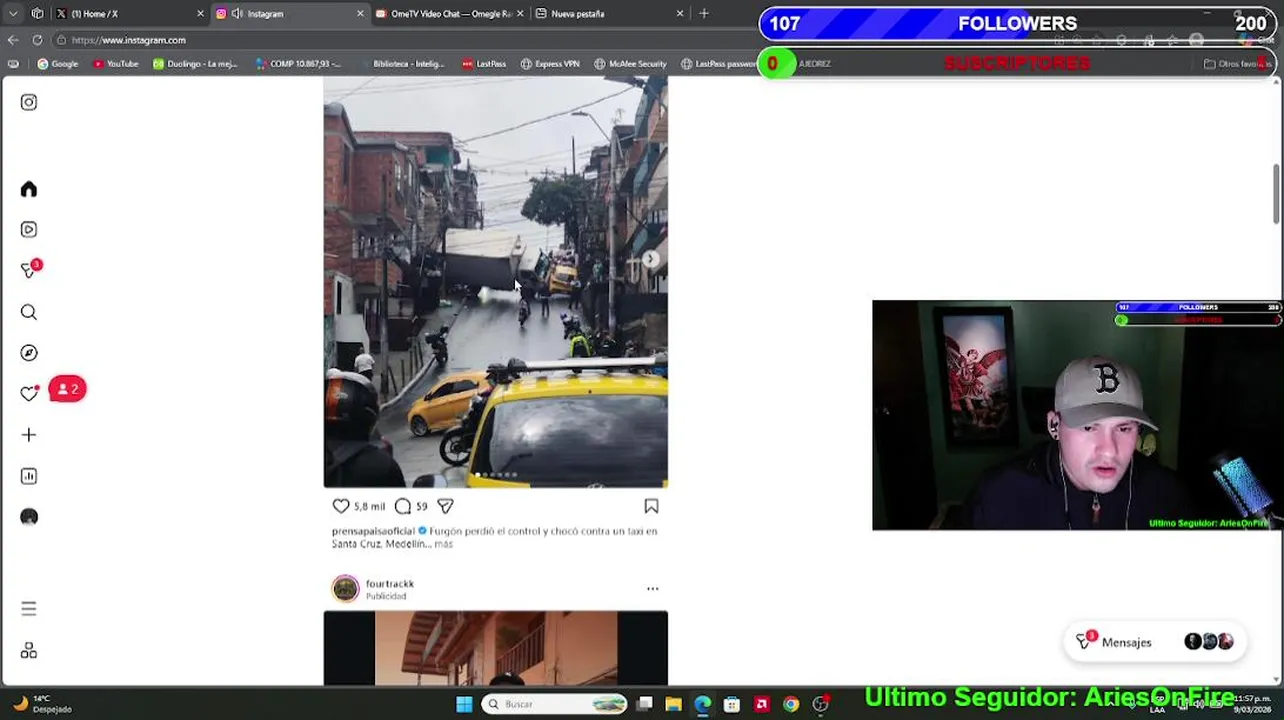
Task: Open profile avatar in sidebar
Action: coord(29,517)
